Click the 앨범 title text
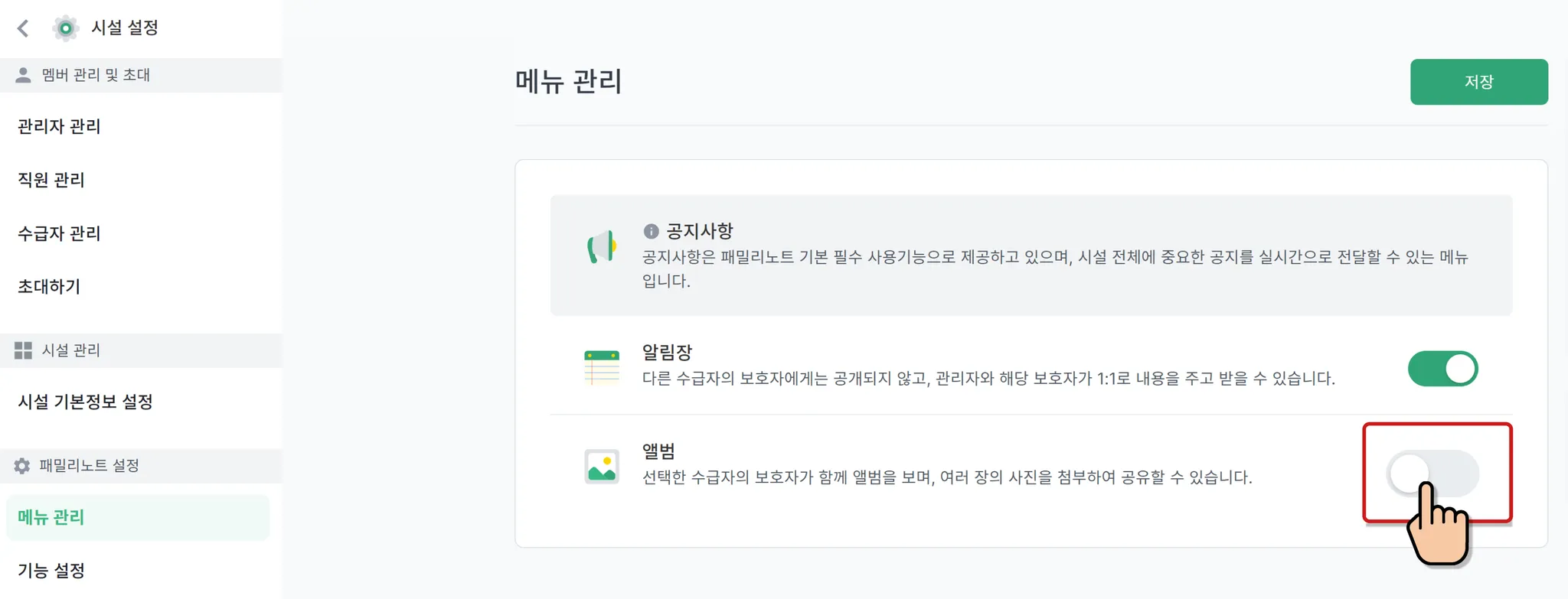Screen dimensions: 1568x599 [x=658, y=451]
